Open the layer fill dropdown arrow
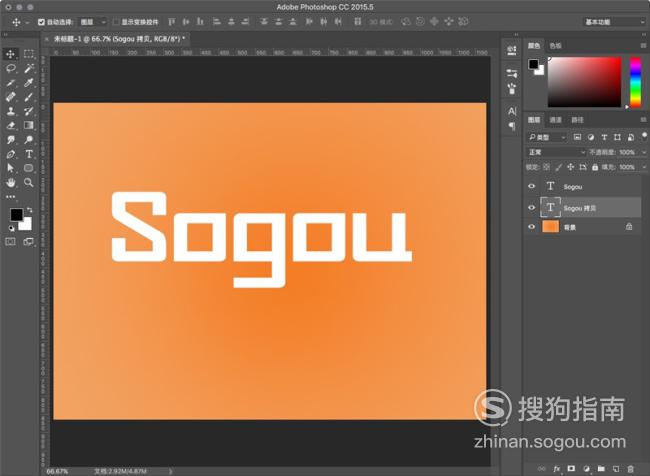The width and height of the screenshot is (650, 476). [x=643, y=167]
